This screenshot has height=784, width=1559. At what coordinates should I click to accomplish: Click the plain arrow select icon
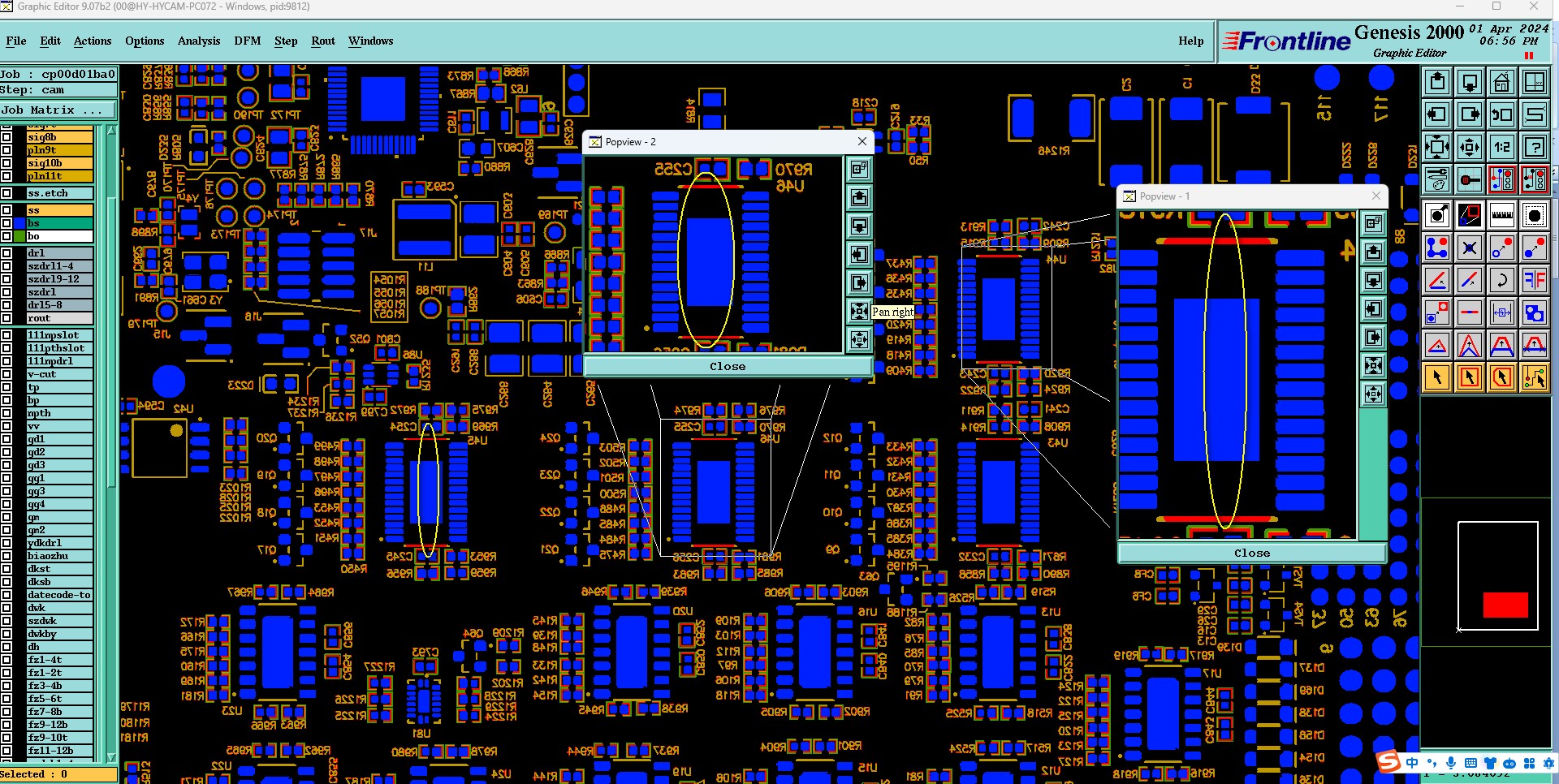coord(1437,377)
